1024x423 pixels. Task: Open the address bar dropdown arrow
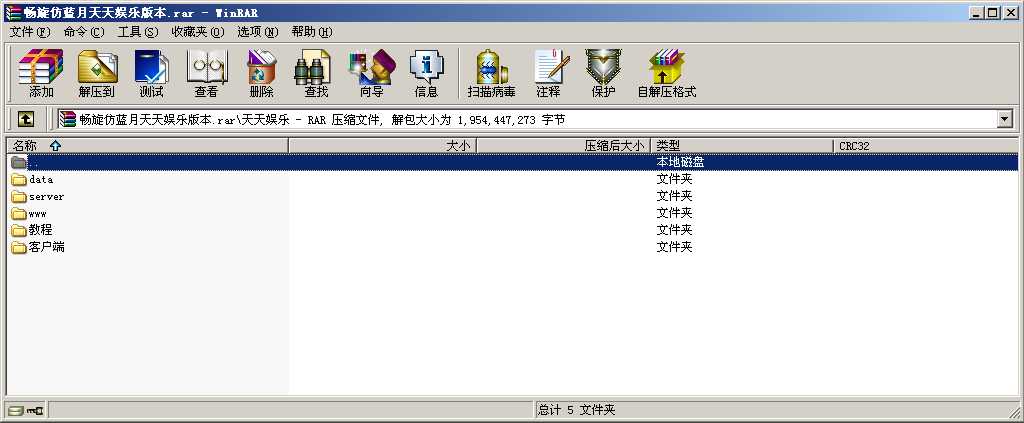tap(1004, 119)
